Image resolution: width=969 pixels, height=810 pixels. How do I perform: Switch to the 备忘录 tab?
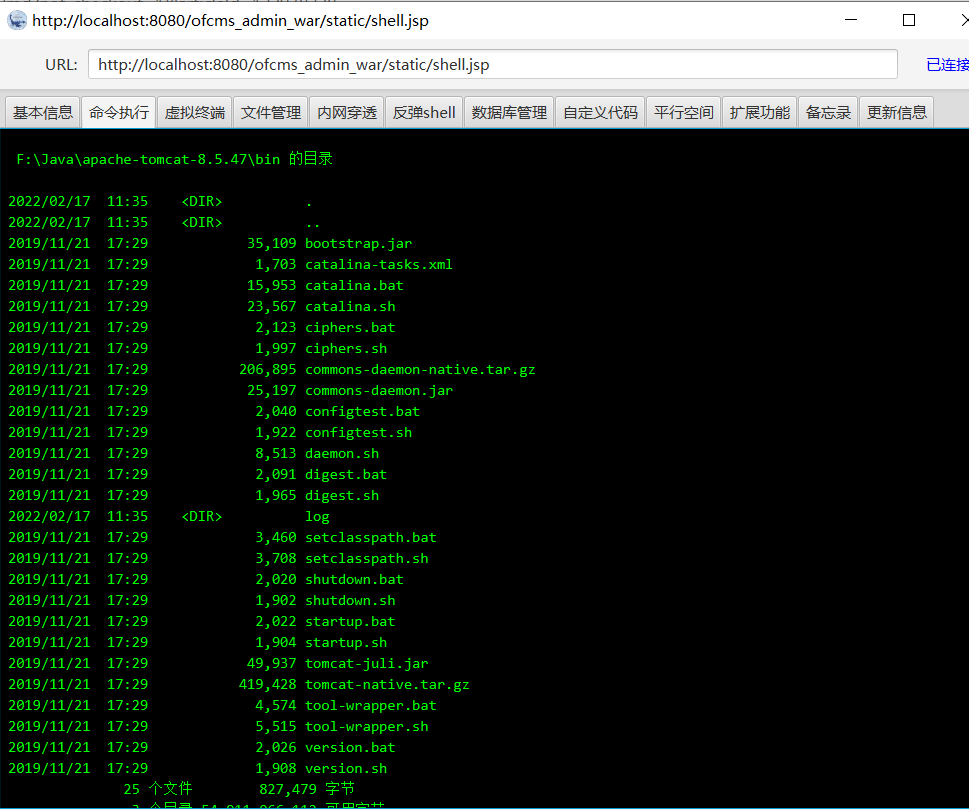pyautogui.click(x=828, y=112)
